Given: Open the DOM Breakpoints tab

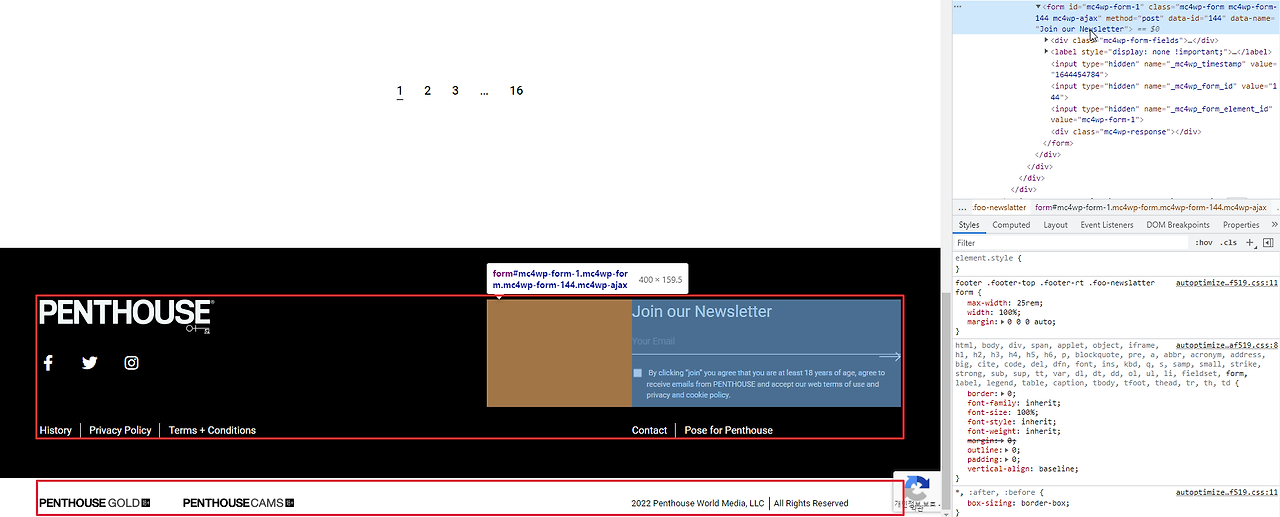Looking at the screenshot, I should point(1178,225).
